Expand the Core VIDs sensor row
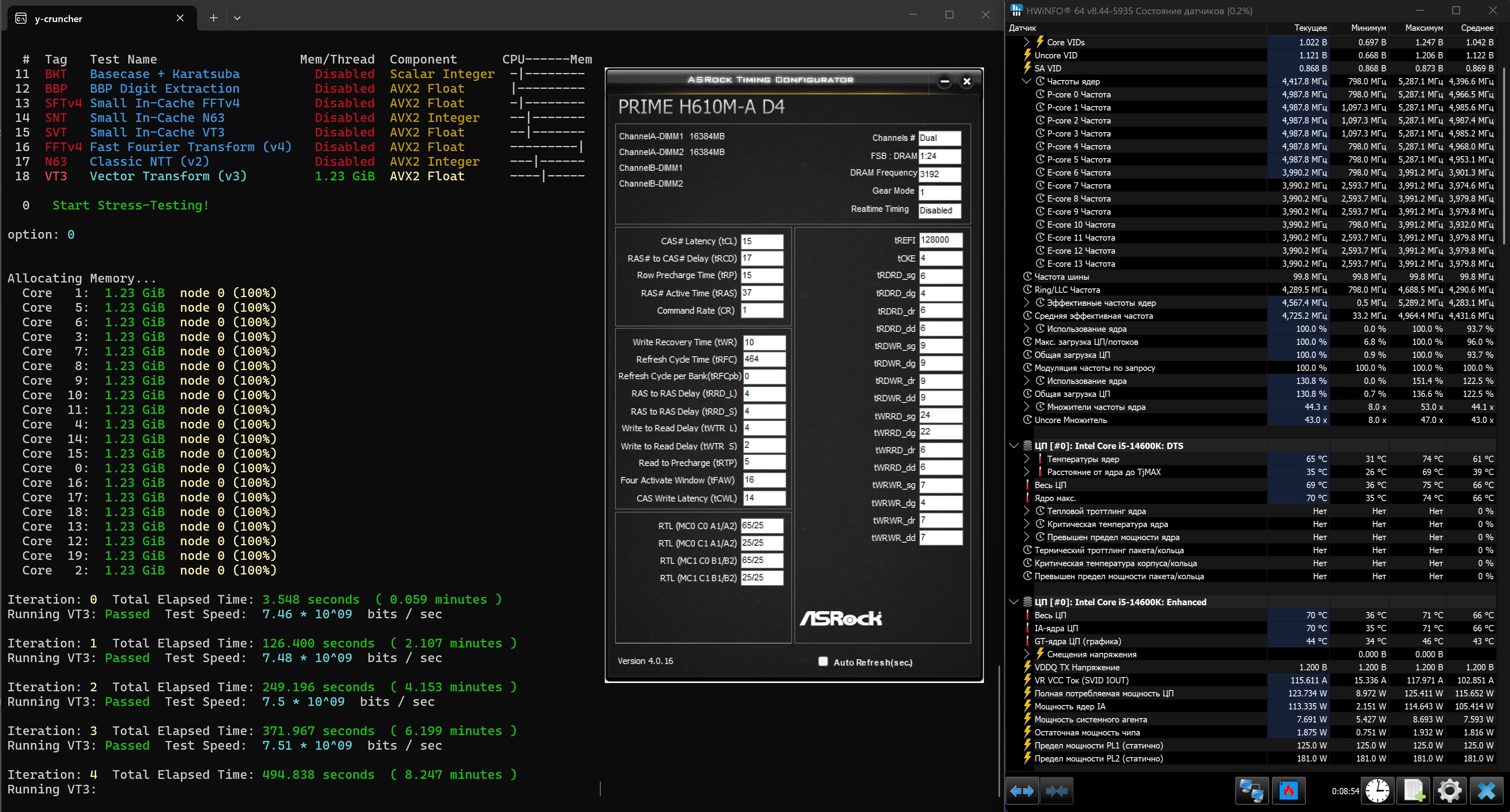The height and width of the screenshot is (812, 1510). (1026, 42)
